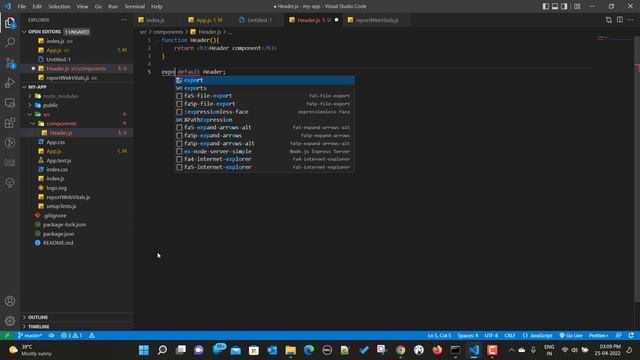Select the 'exports' suggestion
Image resolution: width=640 pixels, height=360 pixels.
264,88
